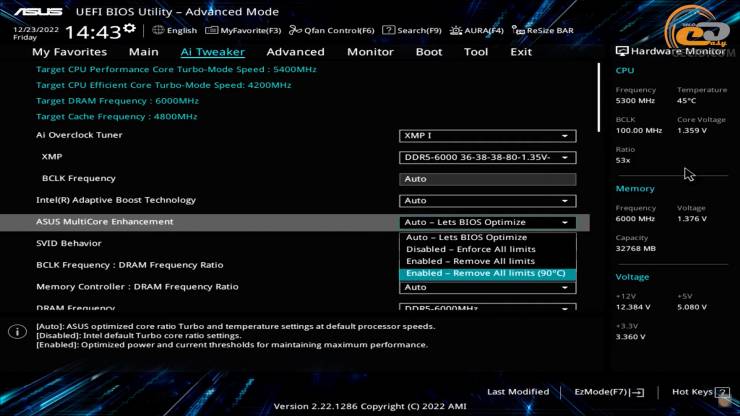Click the Memory Voltage 1.376 V value
Screen dimensions: 740x416
pyautogui.click(x=692, y=219)
